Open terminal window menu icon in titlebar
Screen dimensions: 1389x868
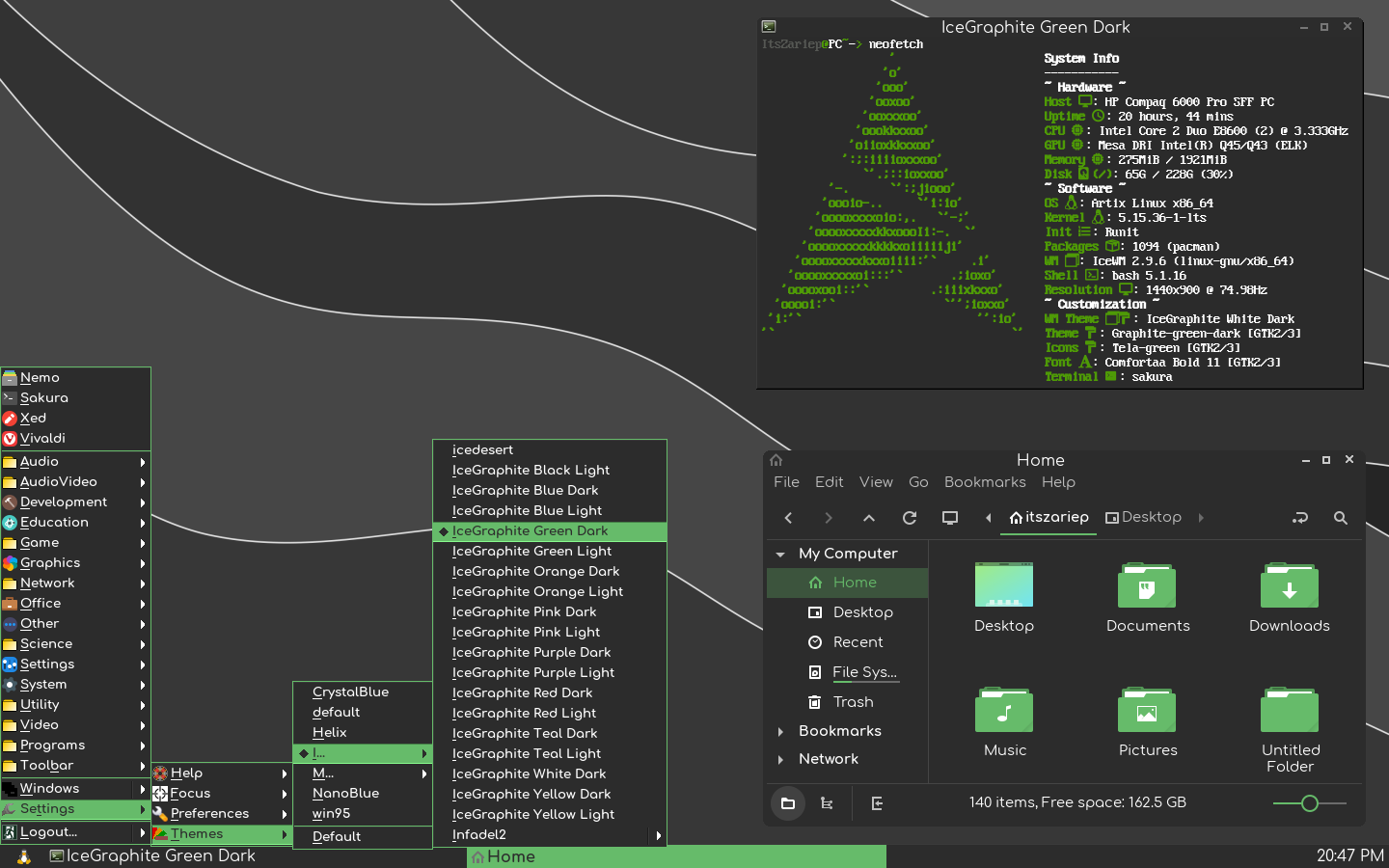(769, 27)
